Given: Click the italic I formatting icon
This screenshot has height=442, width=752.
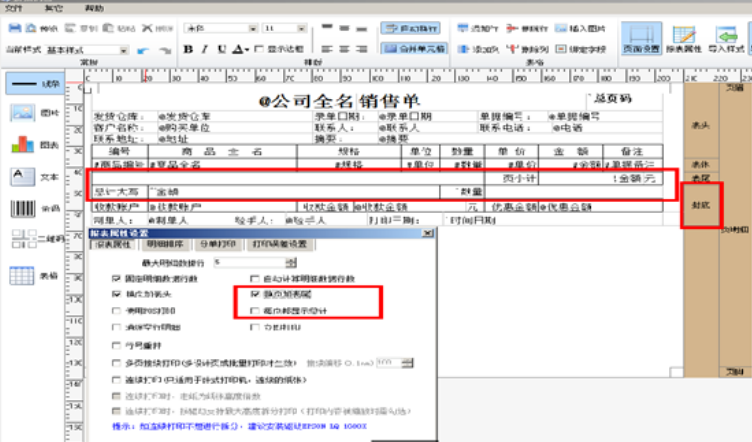Looking at the screenshot, I should point(203,48).
